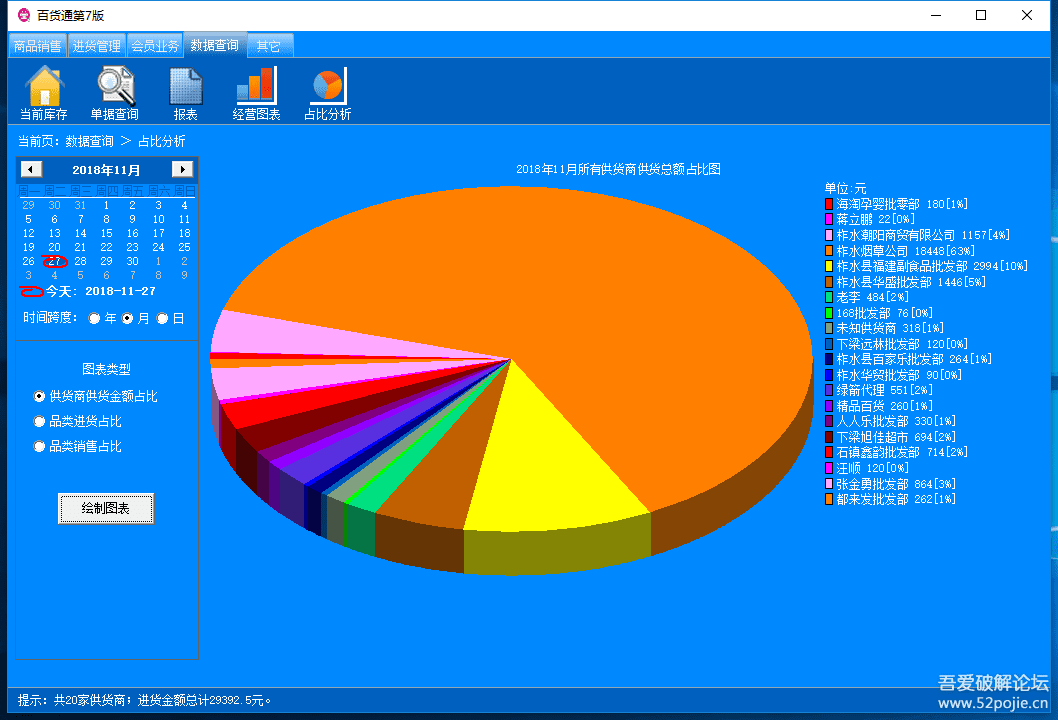The width and height of the screenshot is (1058, 720).
Task: Switch to the 商品销售 tab
Action: (38, 46)
